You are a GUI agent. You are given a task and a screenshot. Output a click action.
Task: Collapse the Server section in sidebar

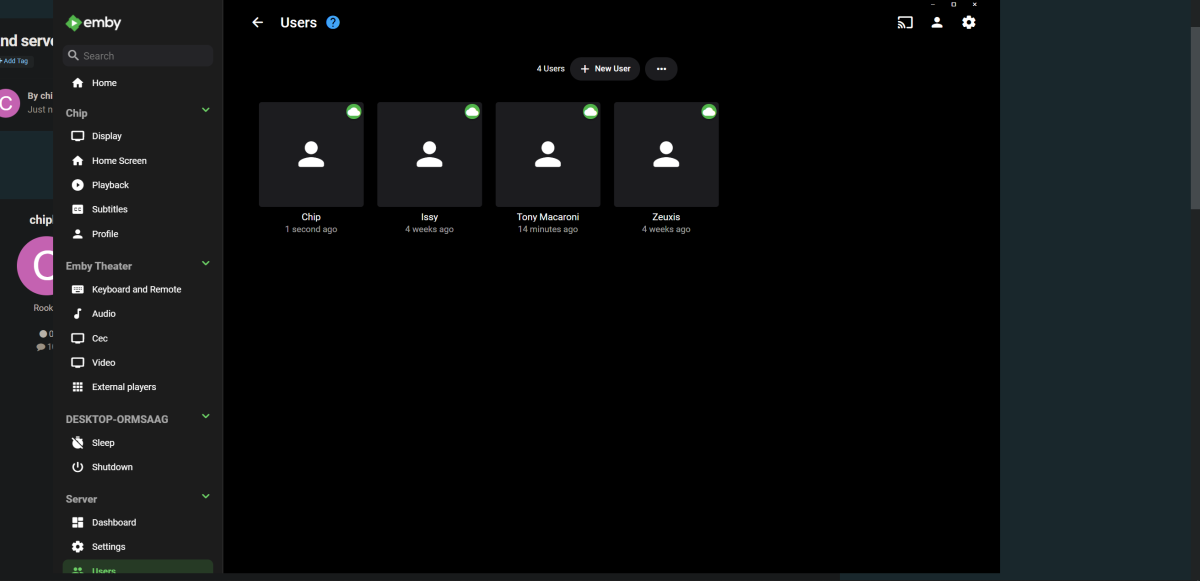click(x=206, y=496)
